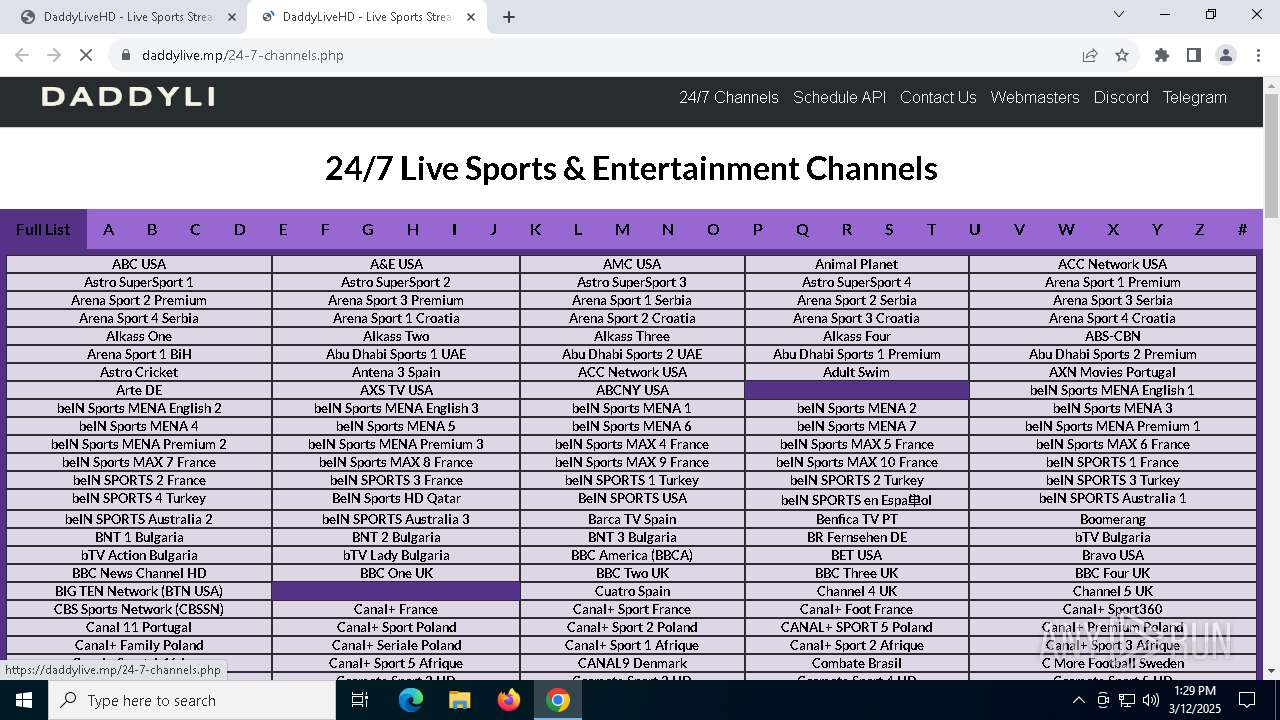Open the Chrome profile avatar

coord(1226,55)
